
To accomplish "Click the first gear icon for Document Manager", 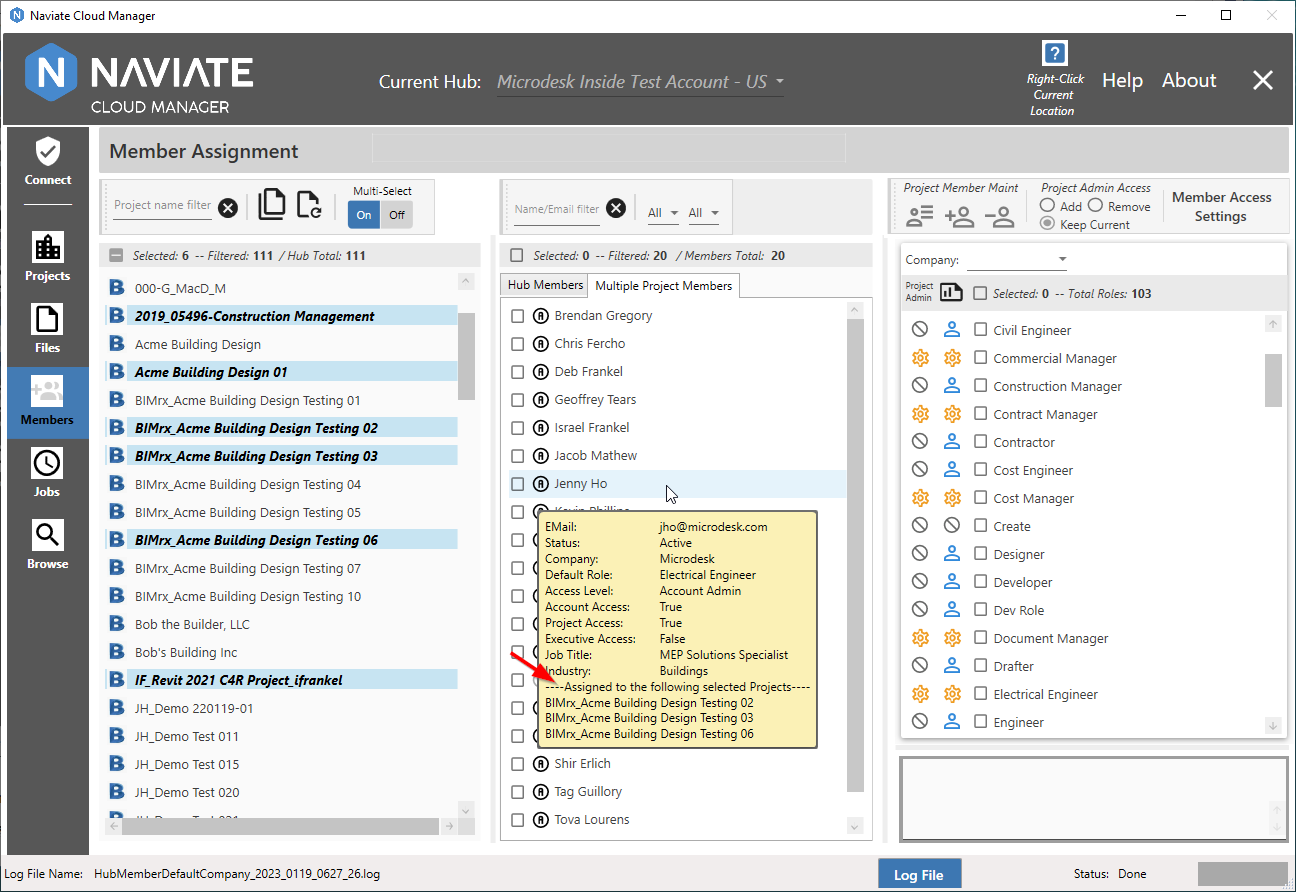I will pyautogui.click(x=920, y=638).
